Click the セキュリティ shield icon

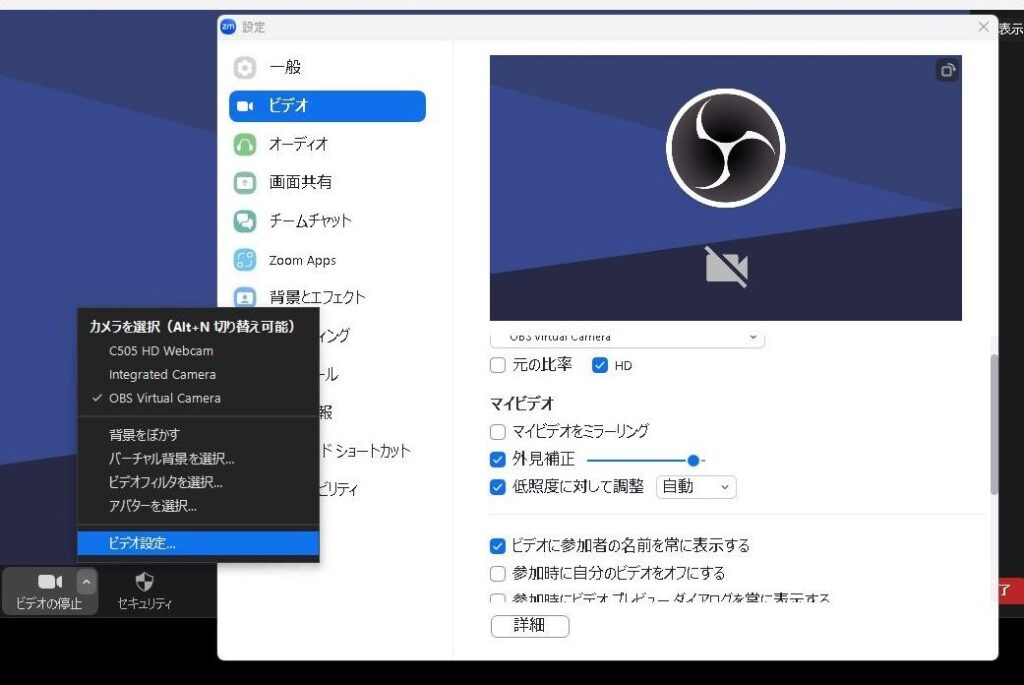[144, 581]
